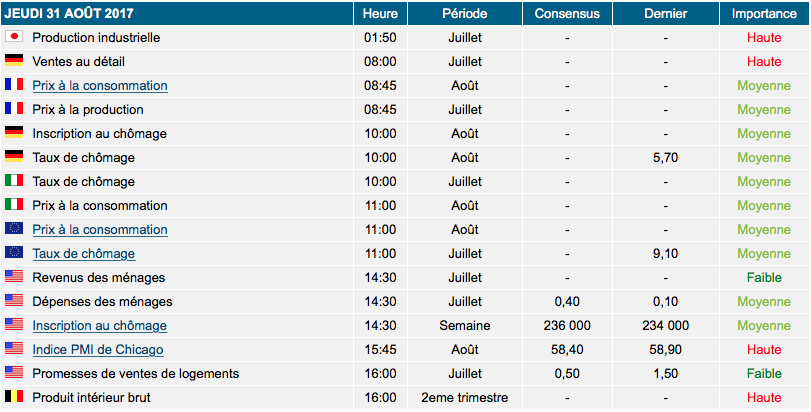Click the Consensus column header

pos(567,13)
